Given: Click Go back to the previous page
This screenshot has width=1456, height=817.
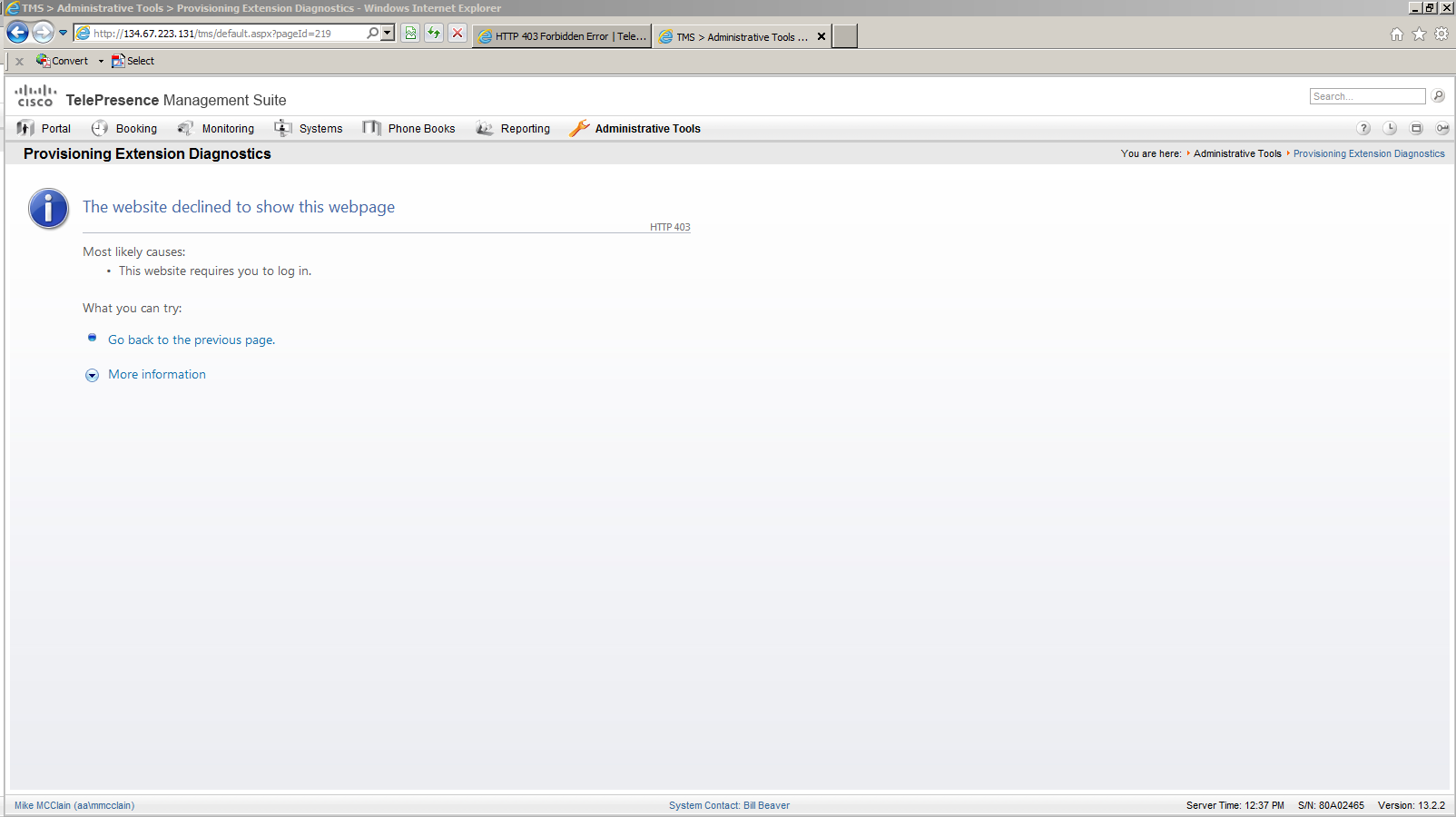Looking at the screenshot, I should 192,340.
